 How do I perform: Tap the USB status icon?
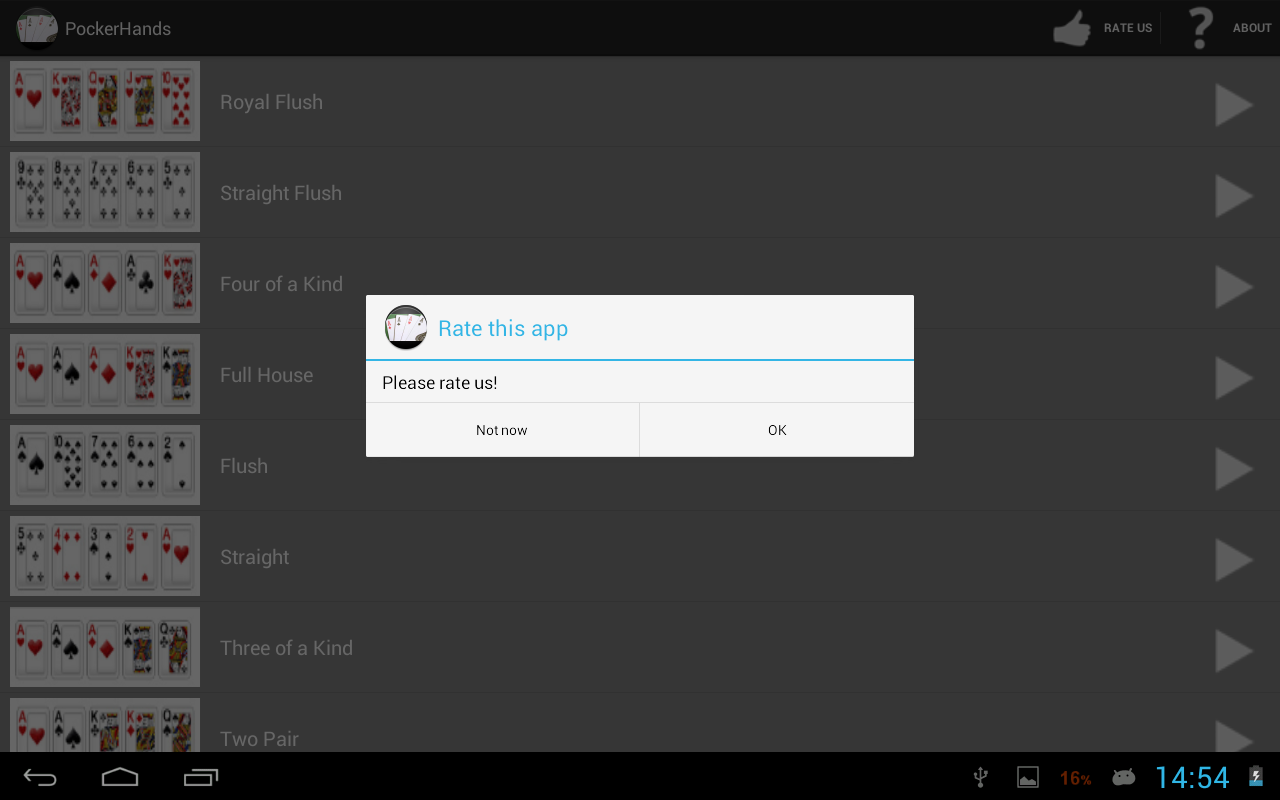point(981,778)
